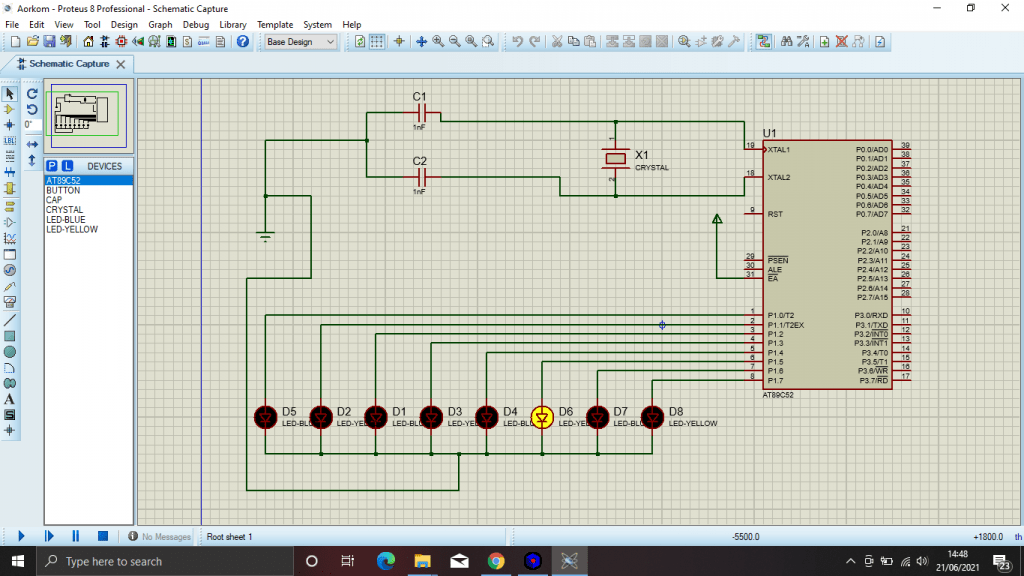Select LED-YELLOW in the devices list

click(72, 229)
